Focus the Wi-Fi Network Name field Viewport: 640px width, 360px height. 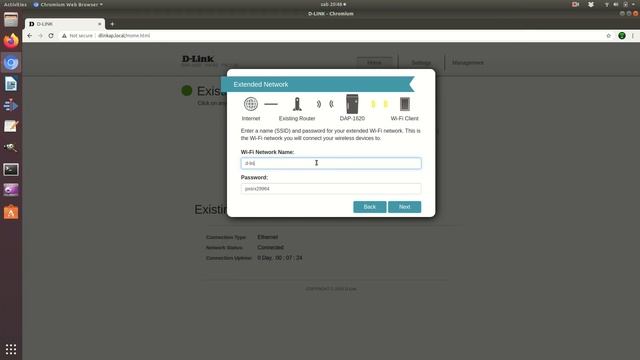(x=331, y=163)
